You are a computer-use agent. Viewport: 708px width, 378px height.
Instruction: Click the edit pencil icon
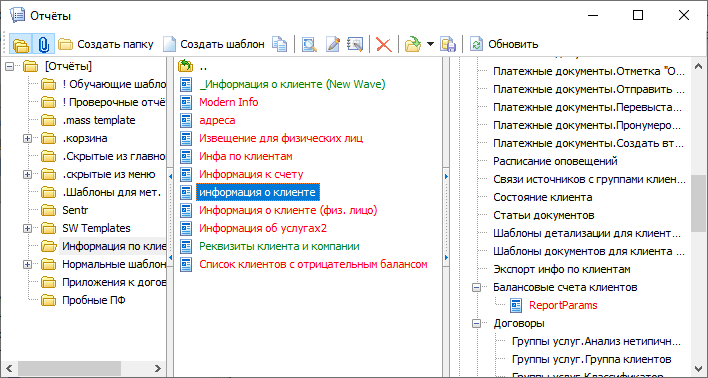333,44
